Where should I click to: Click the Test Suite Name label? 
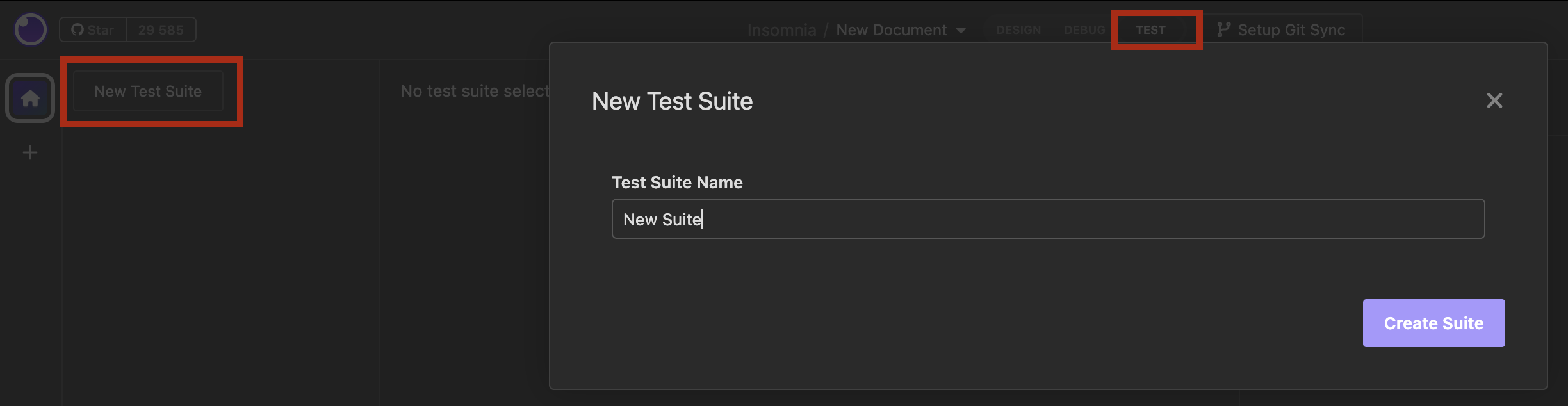point(677,183)
